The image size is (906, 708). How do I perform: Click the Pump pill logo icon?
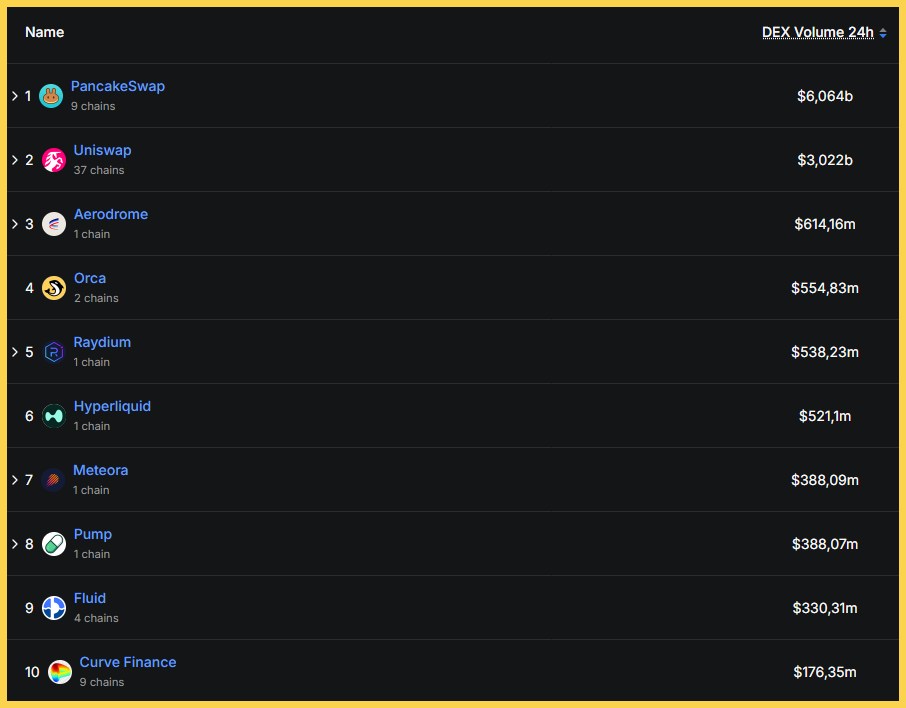(54, 544)
